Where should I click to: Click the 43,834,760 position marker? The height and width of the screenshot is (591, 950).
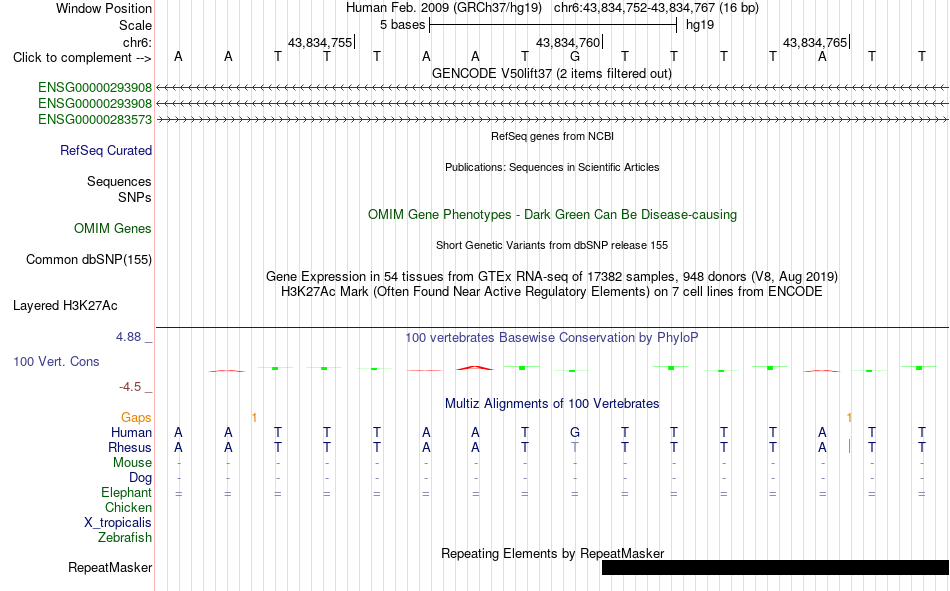pos(568,42)
